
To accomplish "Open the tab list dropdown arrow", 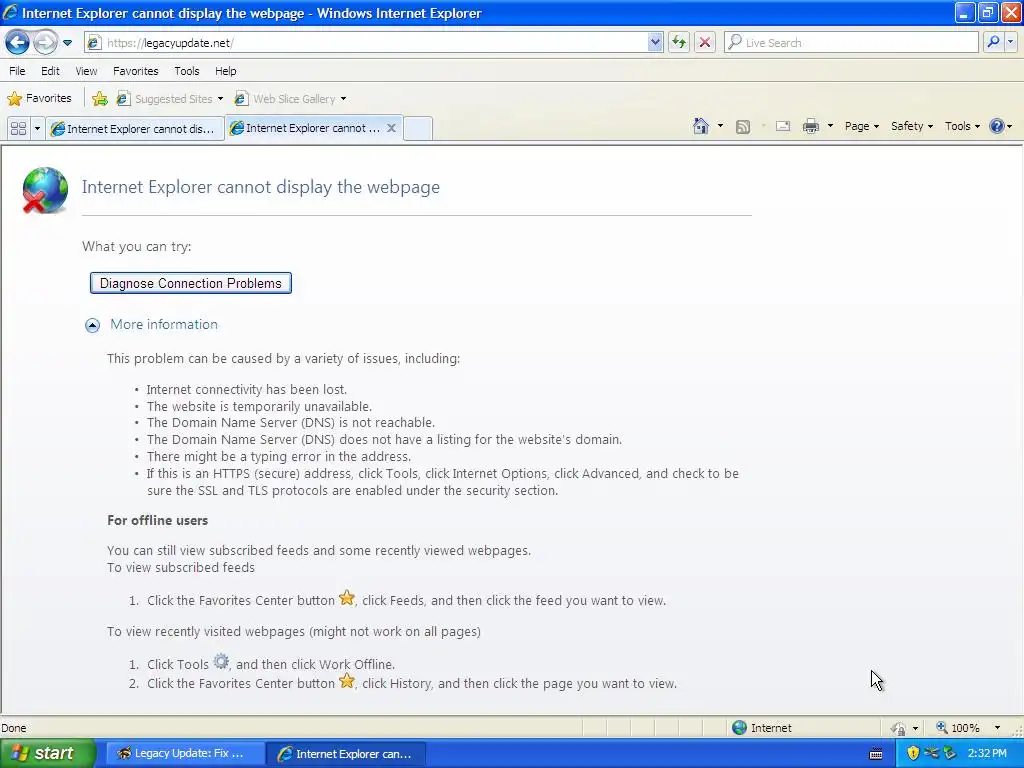I will tap(37, 129).
